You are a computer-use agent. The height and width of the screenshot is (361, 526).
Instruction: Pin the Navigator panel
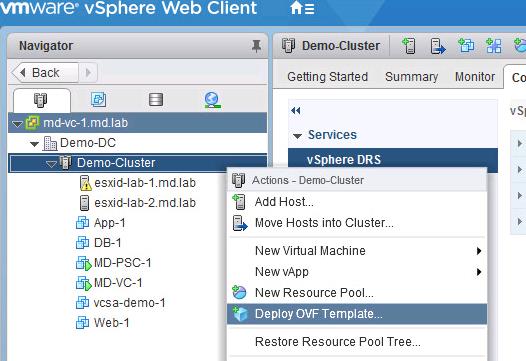click(256, 46)
